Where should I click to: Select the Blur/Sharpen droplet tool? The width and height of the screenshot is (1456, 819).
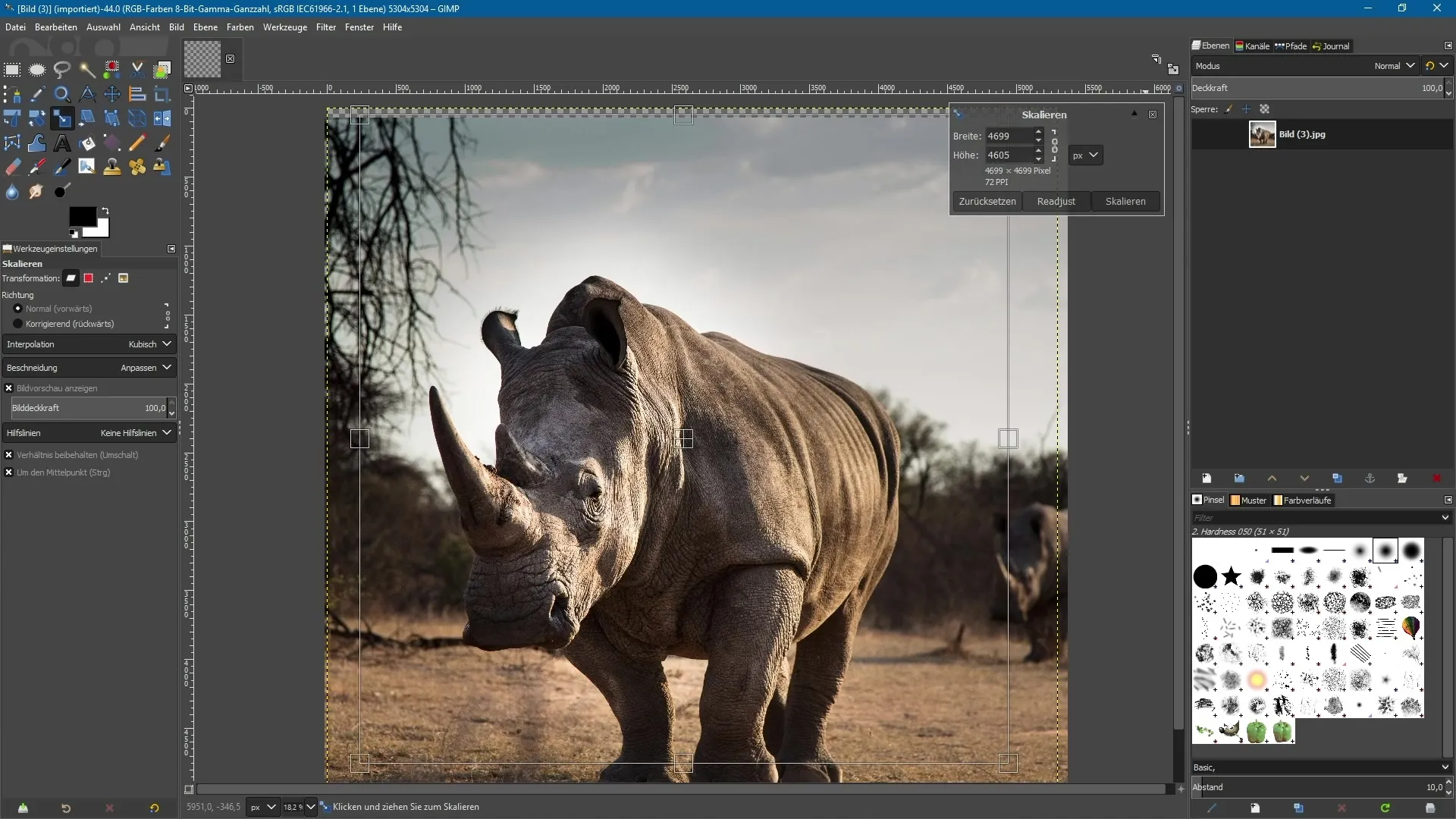click(12, 192)
